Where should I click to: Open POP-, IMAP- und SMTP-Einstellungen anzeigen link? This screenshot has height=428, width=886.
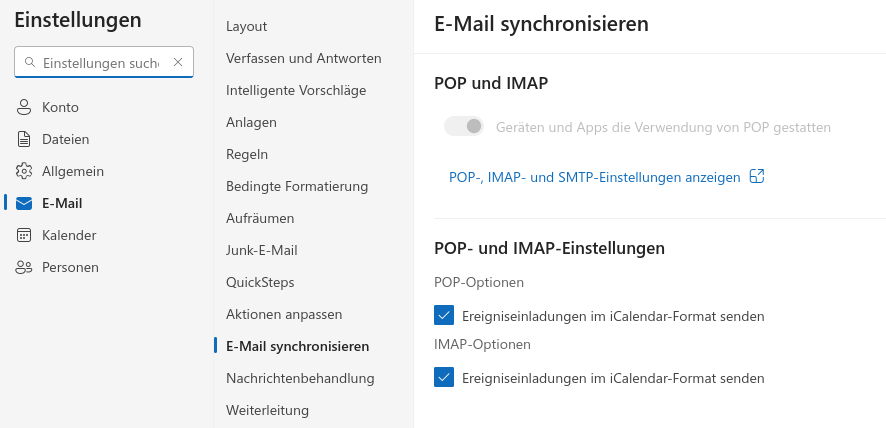pyautogui.click(x=594, y=177)
